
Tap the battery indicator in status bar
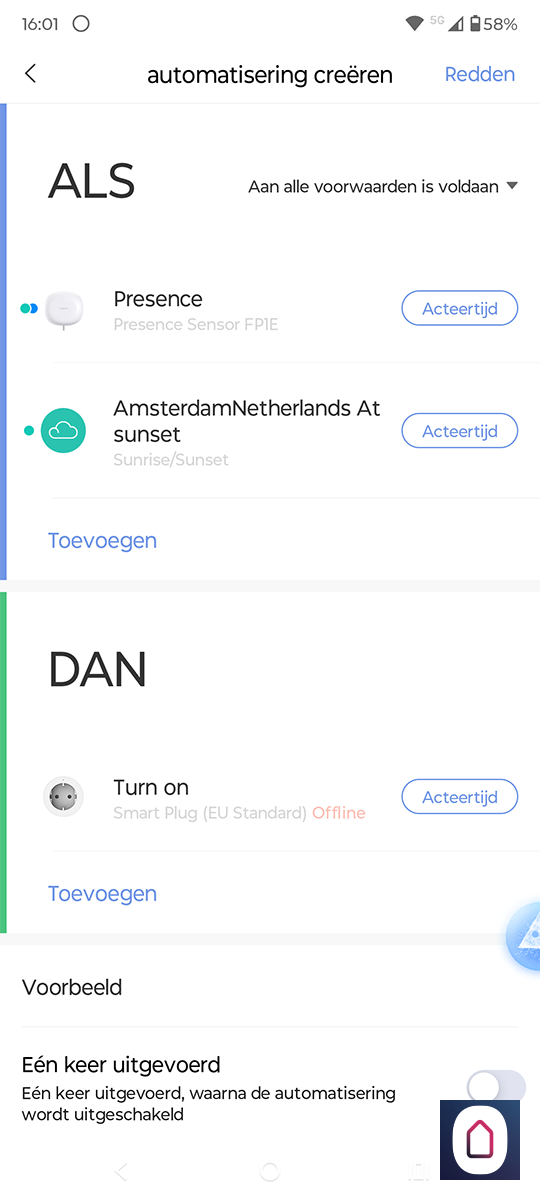[475, 24]
